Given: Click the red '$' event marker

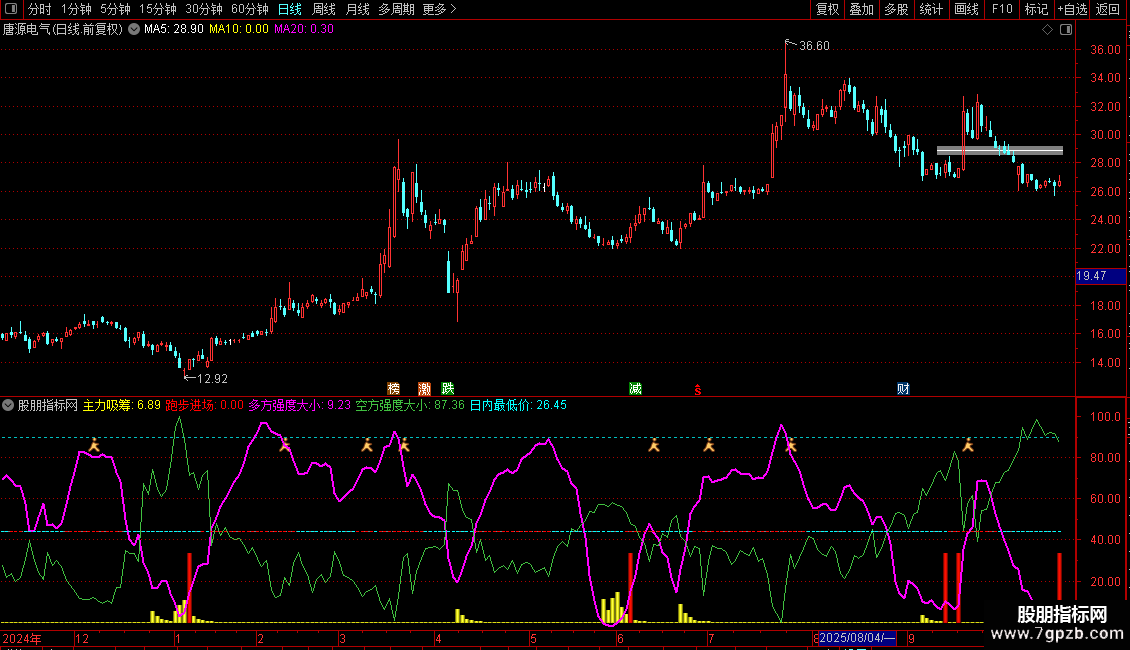Looking at the screenshot, I should coord(697,389).
